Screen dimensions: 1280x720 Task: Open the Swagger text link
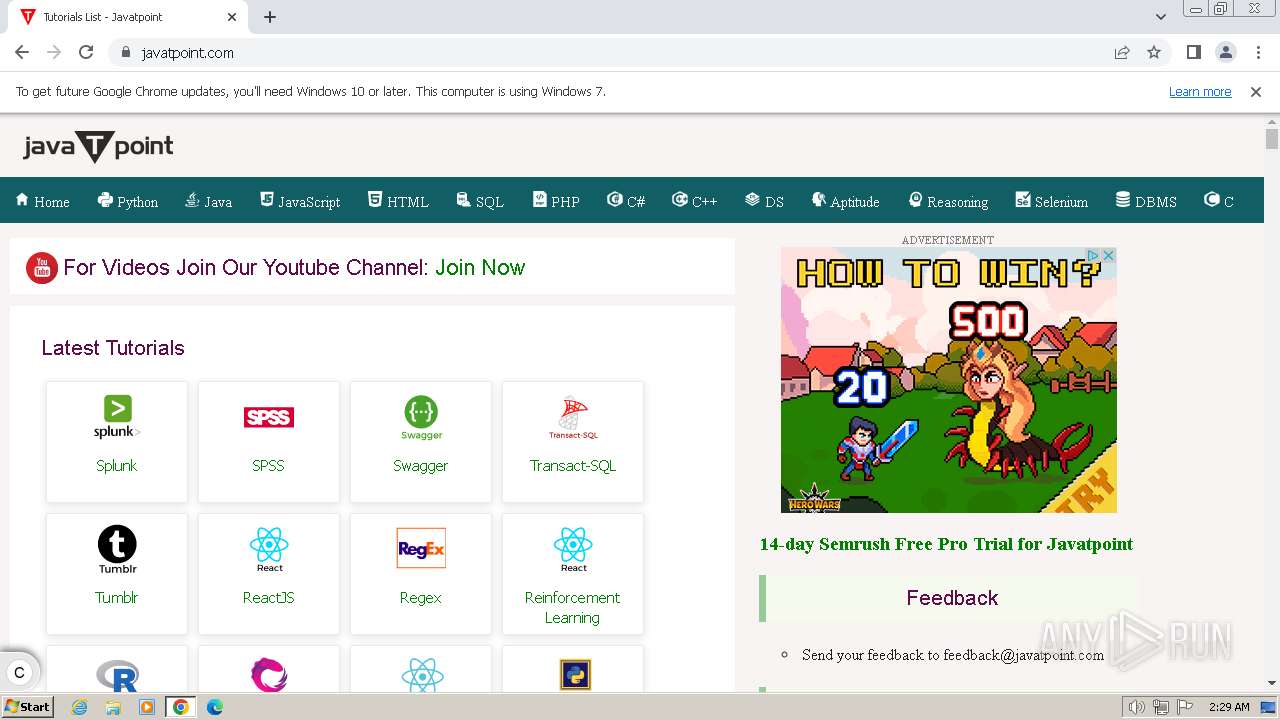pos(421,465)
